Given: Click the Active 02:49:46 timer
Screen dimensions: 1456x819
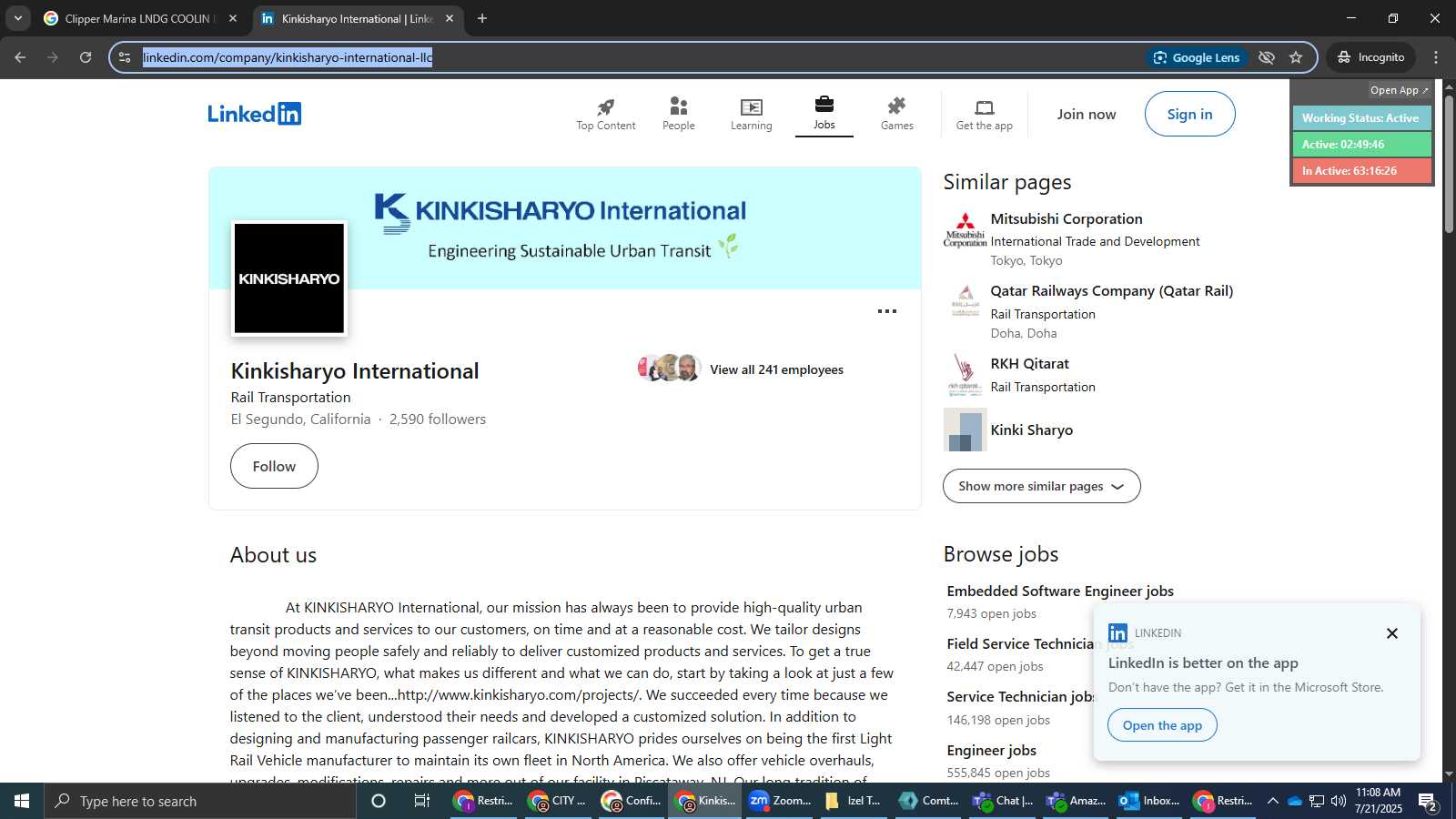Looking at the screenshot, I should point(1361,145).
